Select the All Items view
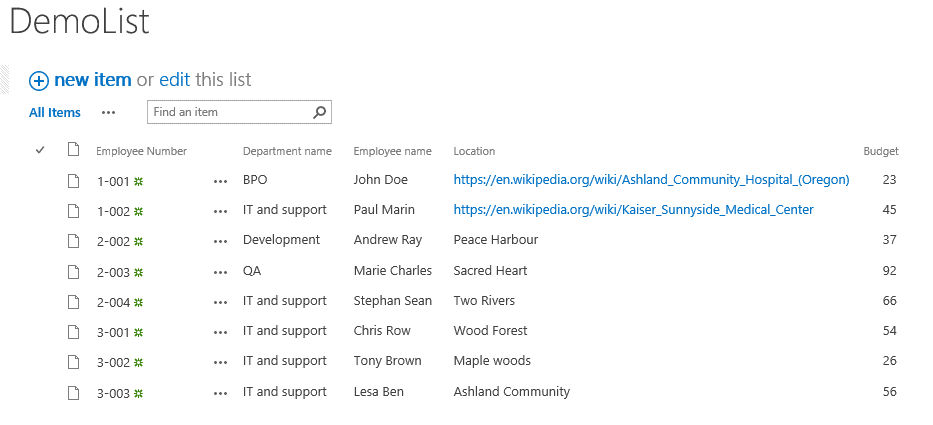Viewport: 933px width, 425px height. pyautogui.click(x=54, y=113)
